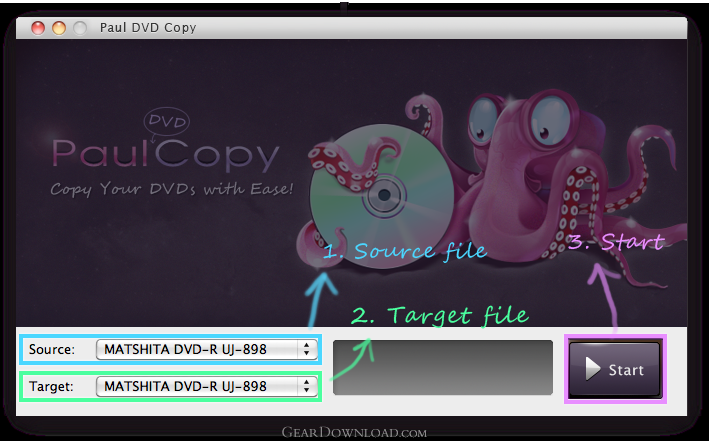This screenshot has width=710, height=441.
Task: Click the DVD disc artwork
Action: pos(382,196)
